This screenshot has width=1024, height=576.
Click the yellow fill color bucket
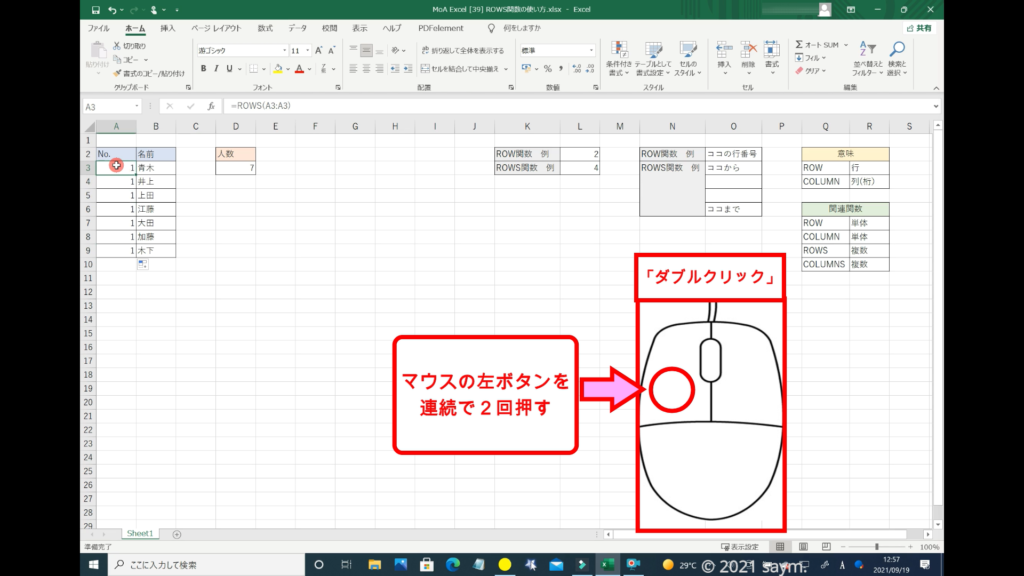click(x=278, y=69)
